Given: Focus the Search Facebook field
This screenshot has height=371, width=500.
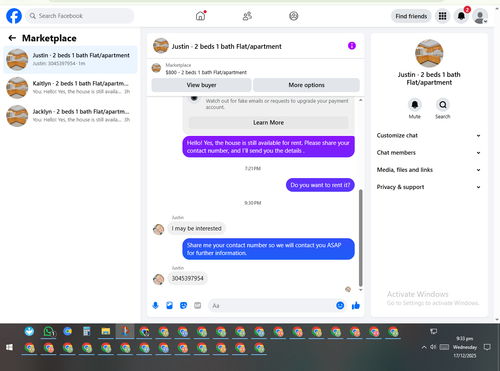Looking at the screenshot, I should click(x=80, y=16).
